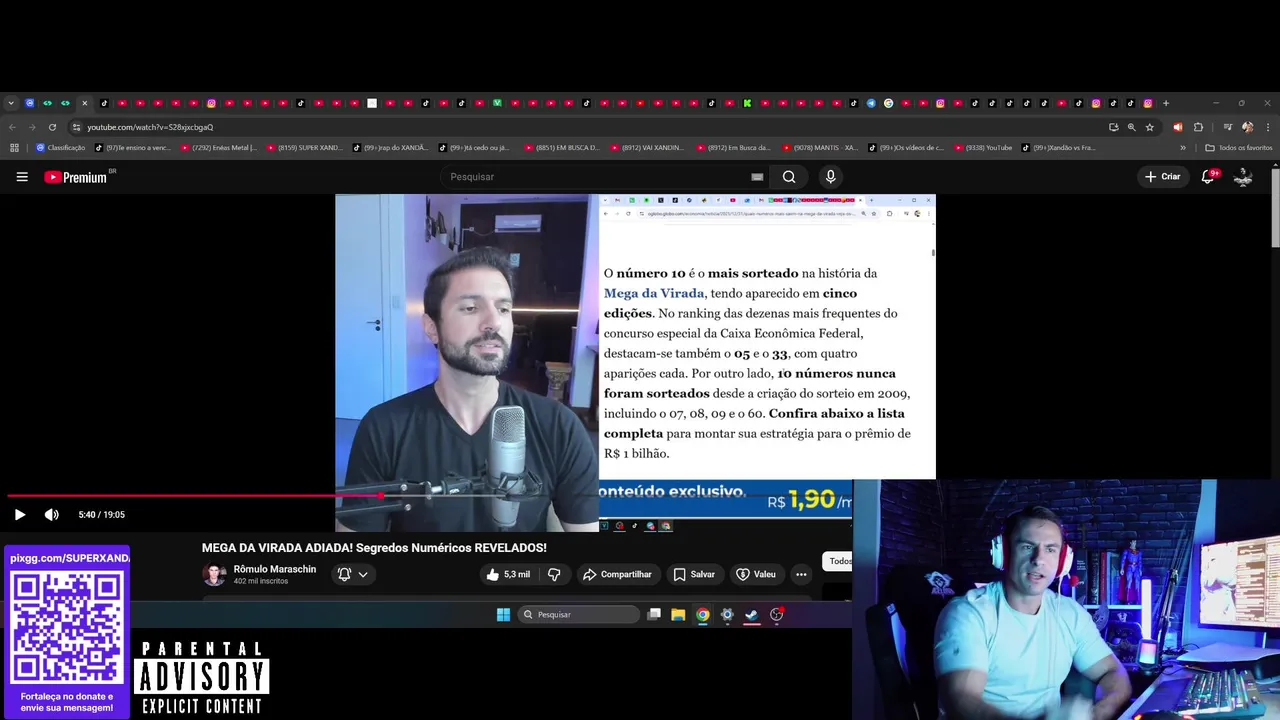The height and width of the screenshot is (720, 1280).
Task: Open the Chrome extensions puzzle icon
Action: point(1198,127)
